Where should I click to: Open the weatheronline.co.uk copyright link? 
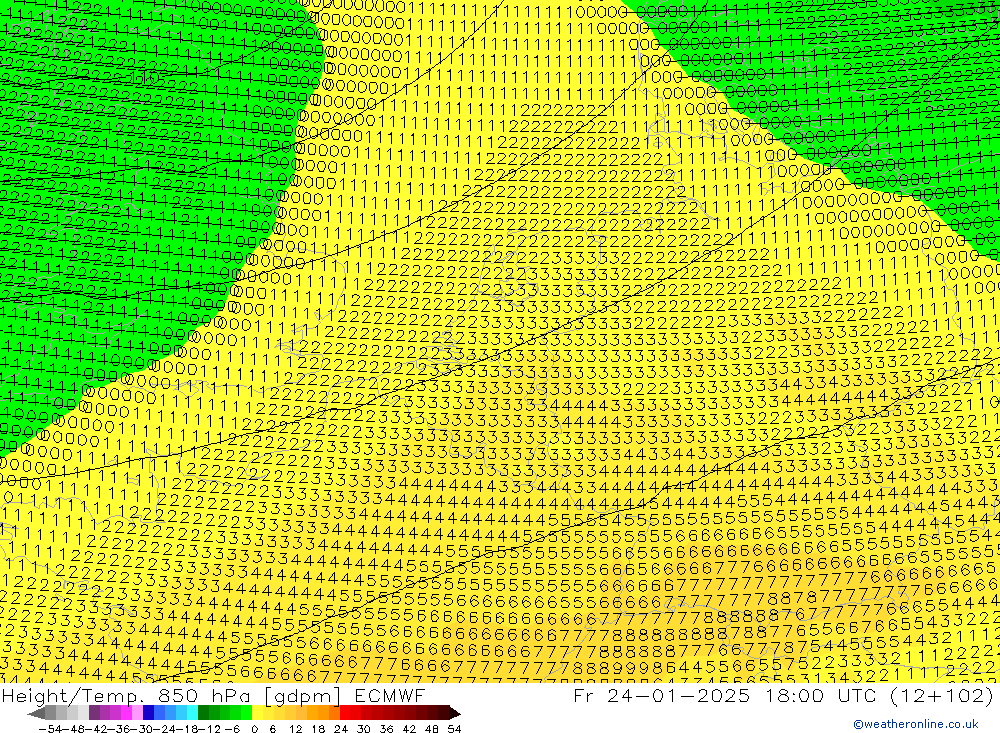pyautogui.click(x=916, y=724)
